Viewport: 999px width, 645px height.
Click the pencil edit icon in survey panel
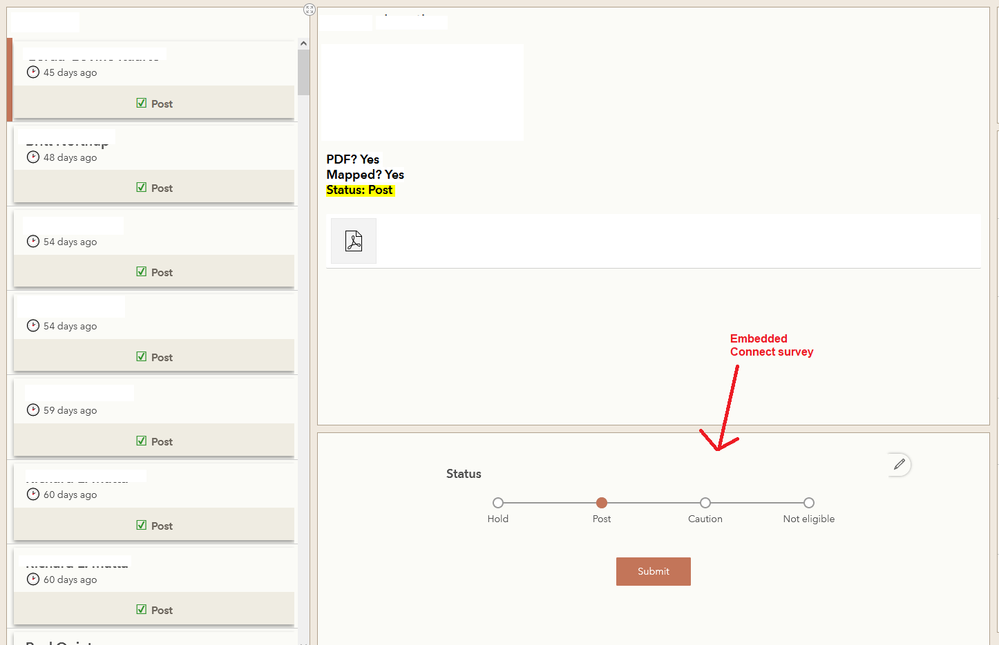coord(899,465)
